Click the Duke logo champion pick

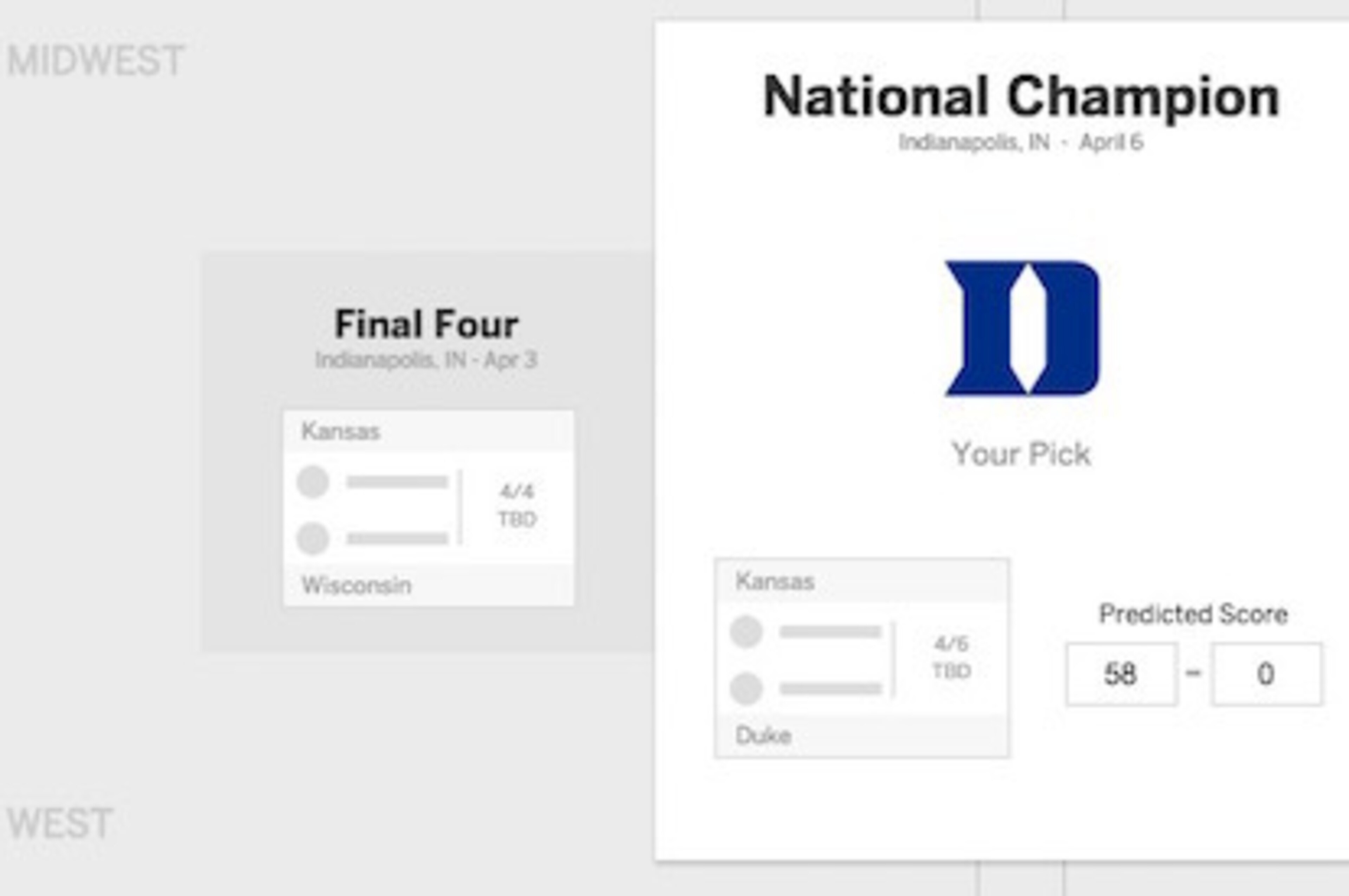pos(1022,328)
